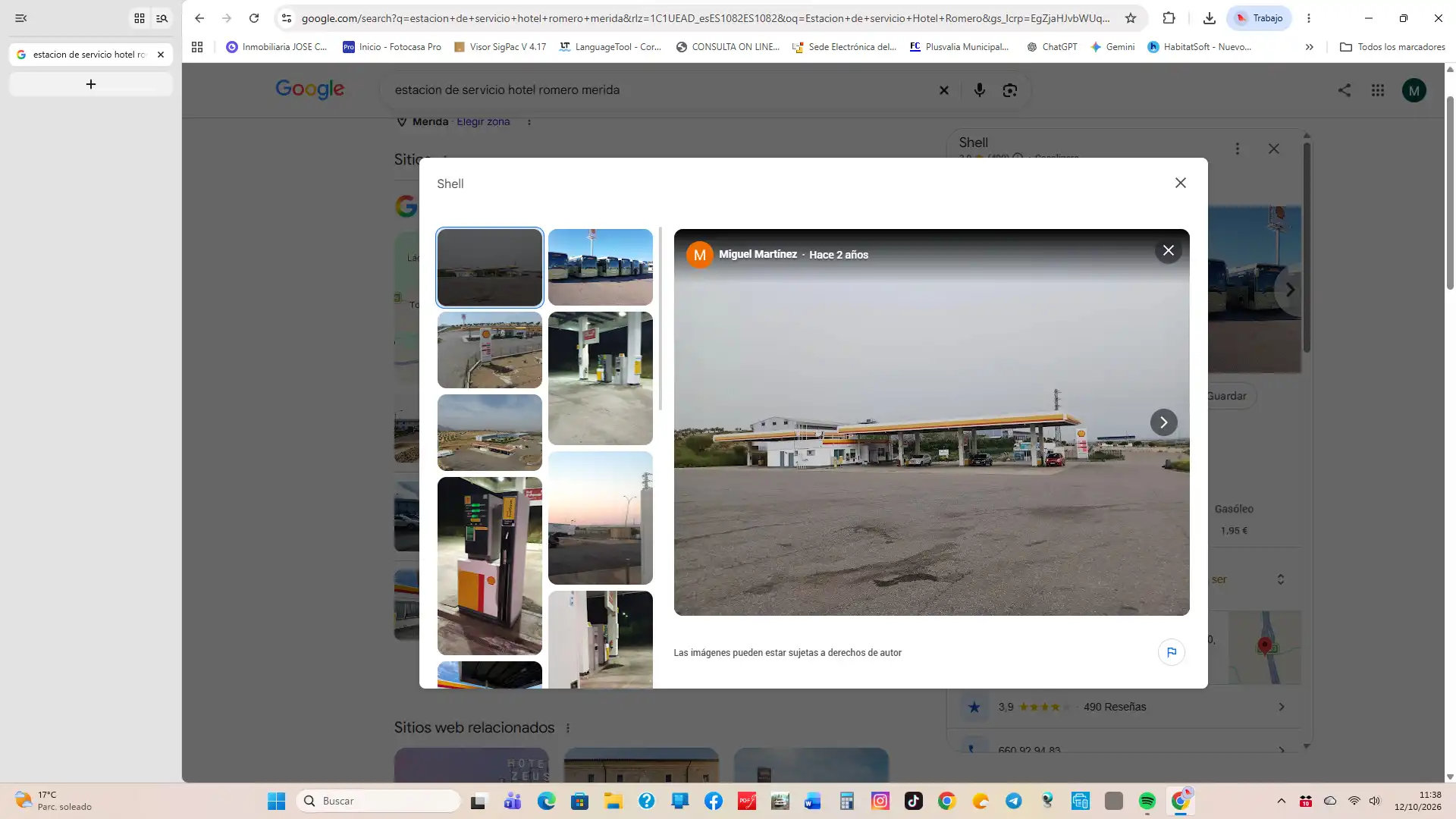The image size is (1456, 819).
Task: Start voice search with microphone icon
Action: pyautogui.click(x=980, y=90)
